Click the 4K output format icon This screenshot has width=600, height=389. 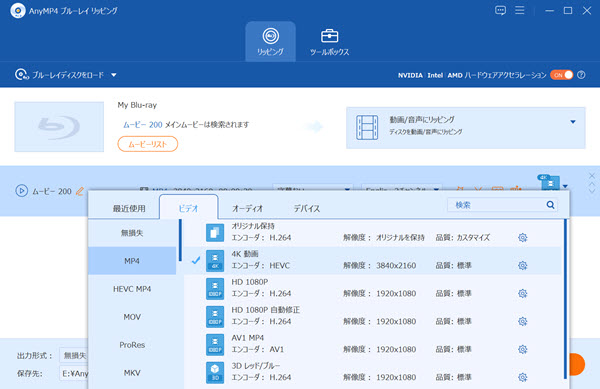click(x=549, y=183)
